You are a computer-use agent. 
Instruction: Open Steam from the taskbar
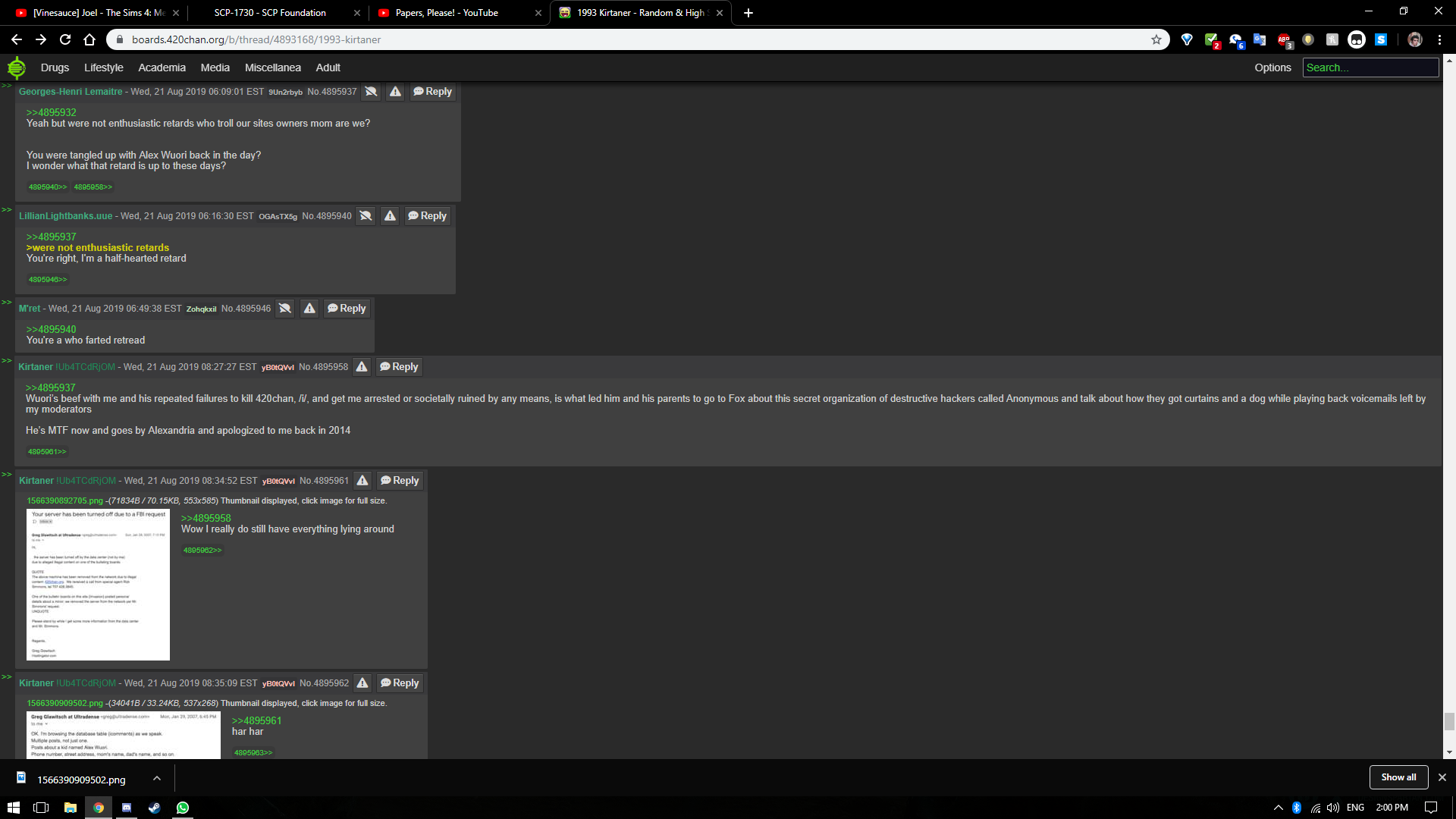[x=154, y=808]
